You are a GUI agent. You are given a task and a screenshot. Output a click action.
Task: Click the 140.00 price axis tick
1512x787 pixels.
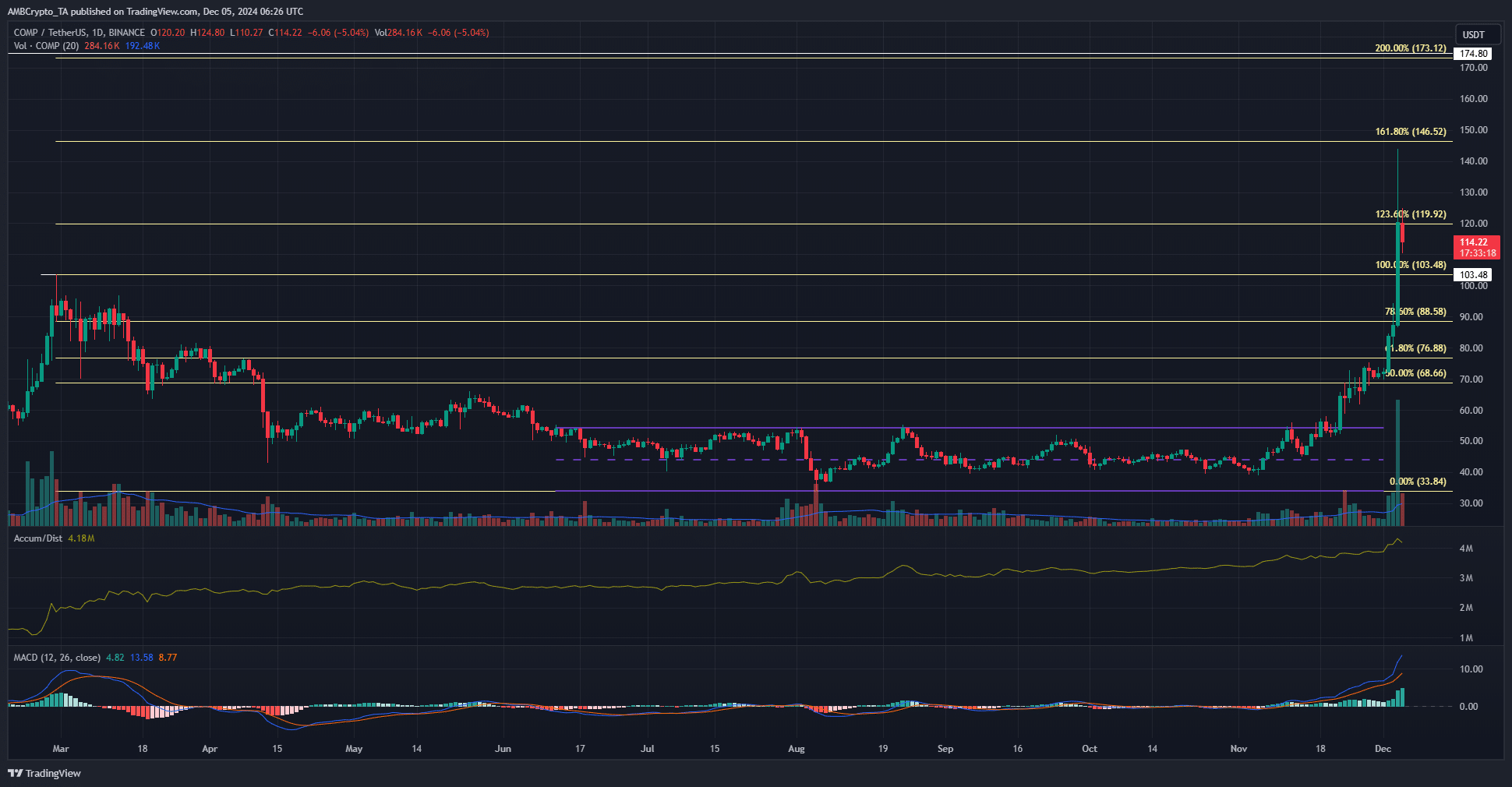[1474, 161]
